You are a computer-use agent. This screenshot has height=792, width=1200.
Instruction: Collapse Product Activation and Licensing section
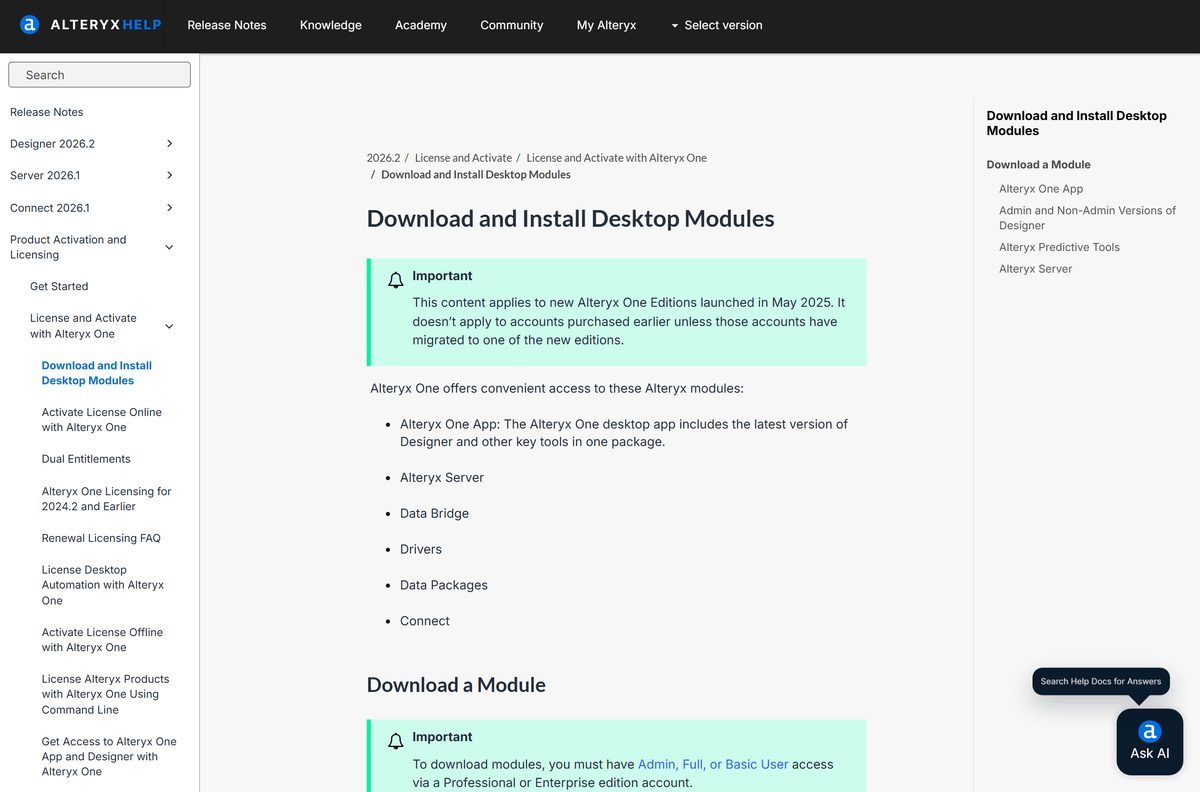[169, 247]
